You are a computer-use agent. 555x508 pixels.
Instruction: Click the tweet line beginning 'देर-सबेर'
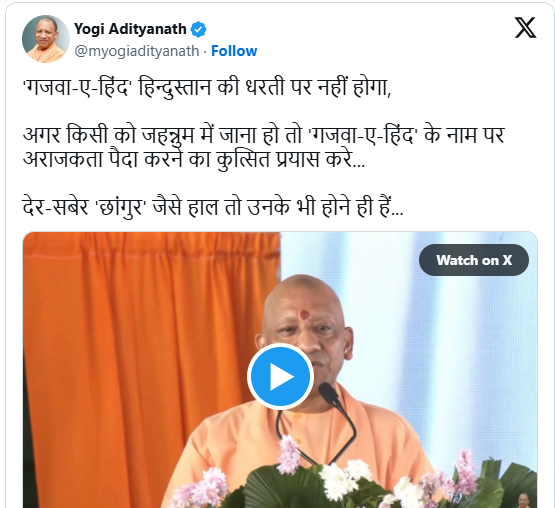pyautogui.click(x=213, y=207)
